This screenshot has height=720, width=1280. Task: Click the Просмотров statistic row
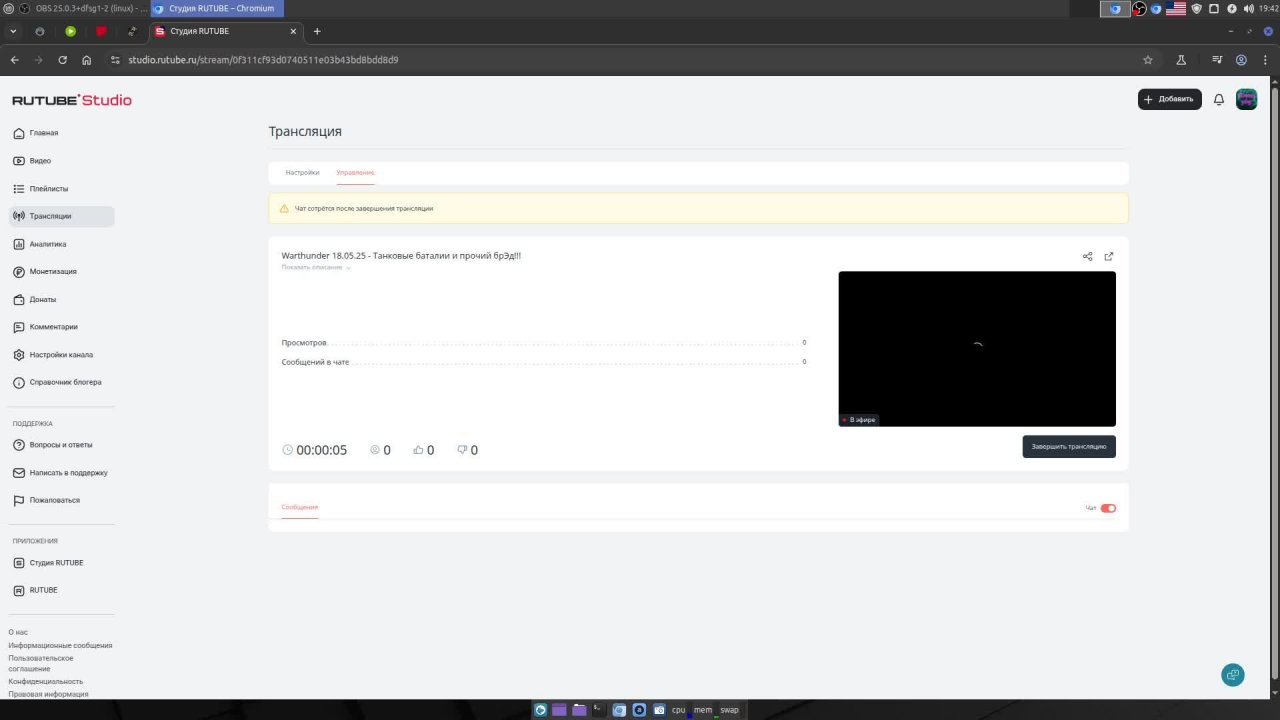544,343
